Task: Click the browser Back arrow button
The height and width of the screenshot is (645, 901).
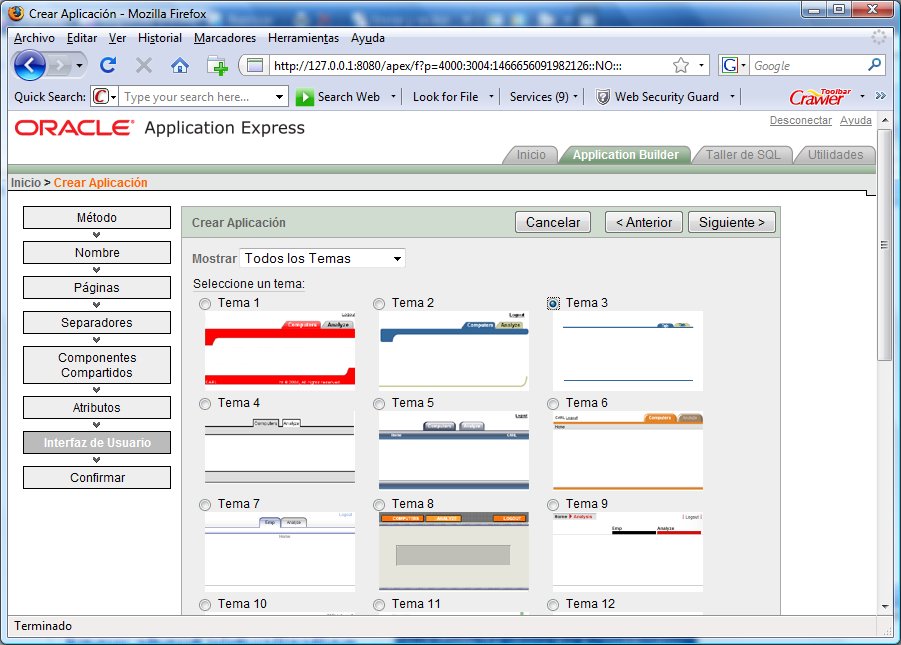Action: click(x=29, y=65)
